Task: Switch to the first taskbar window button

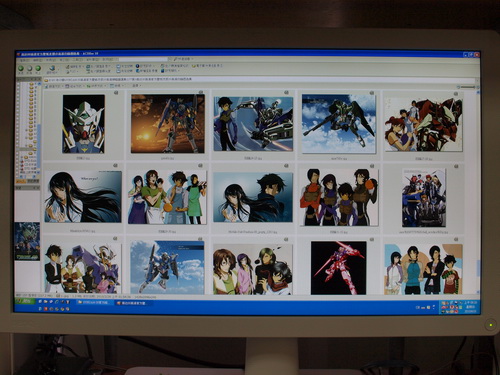Action: pyautogui.click(x=94, y=303)
